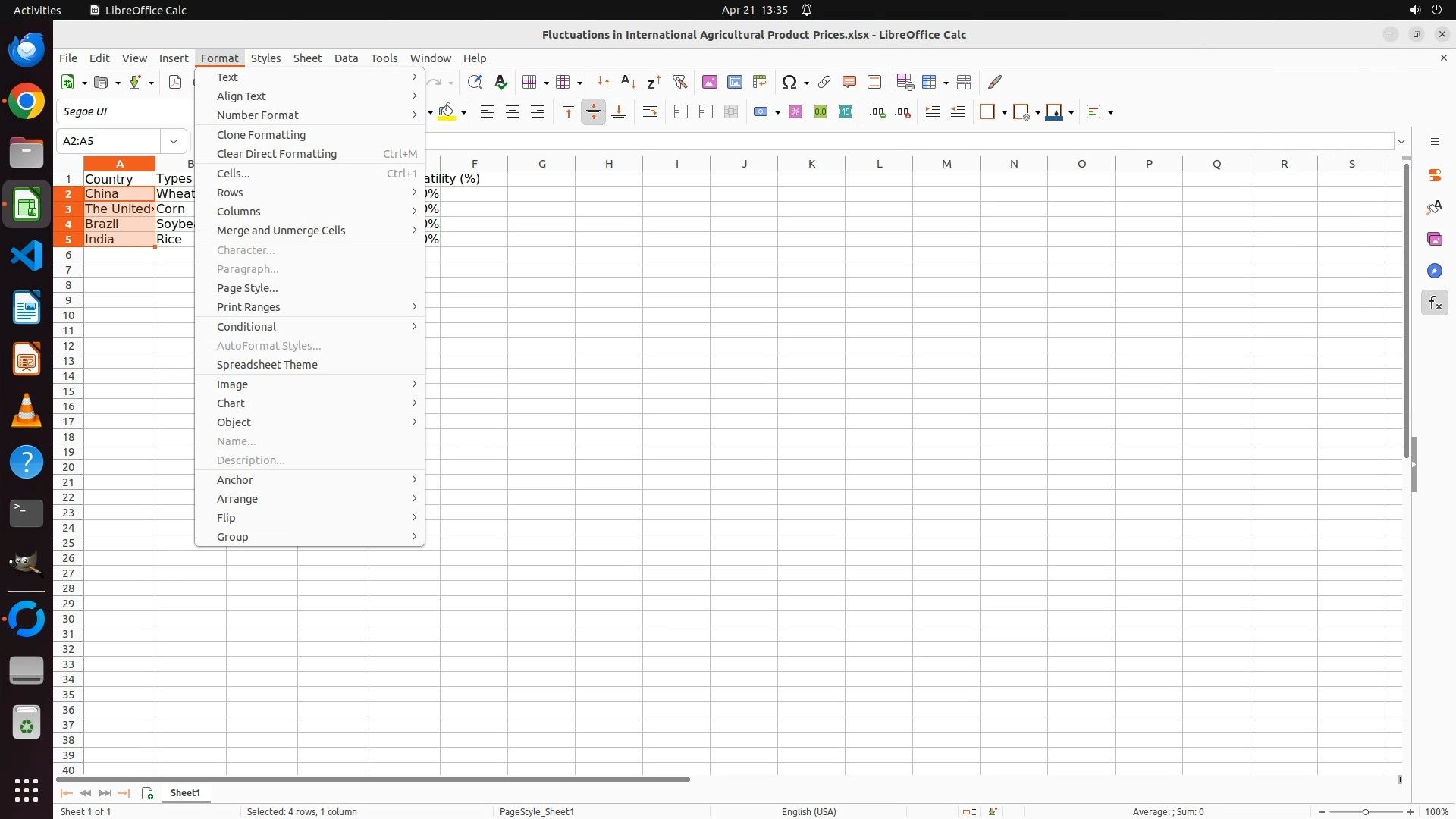This screenshot has width=1456, height=819.
Task: Toggle Wrap Text button
Action: [x=649, y=112]
